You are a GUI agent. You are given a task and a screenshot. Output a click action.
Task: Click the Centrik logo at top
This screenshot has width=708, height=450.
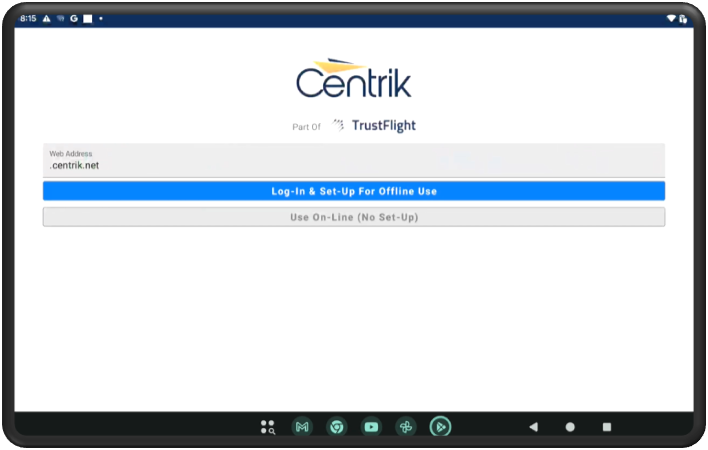[354, 78]
